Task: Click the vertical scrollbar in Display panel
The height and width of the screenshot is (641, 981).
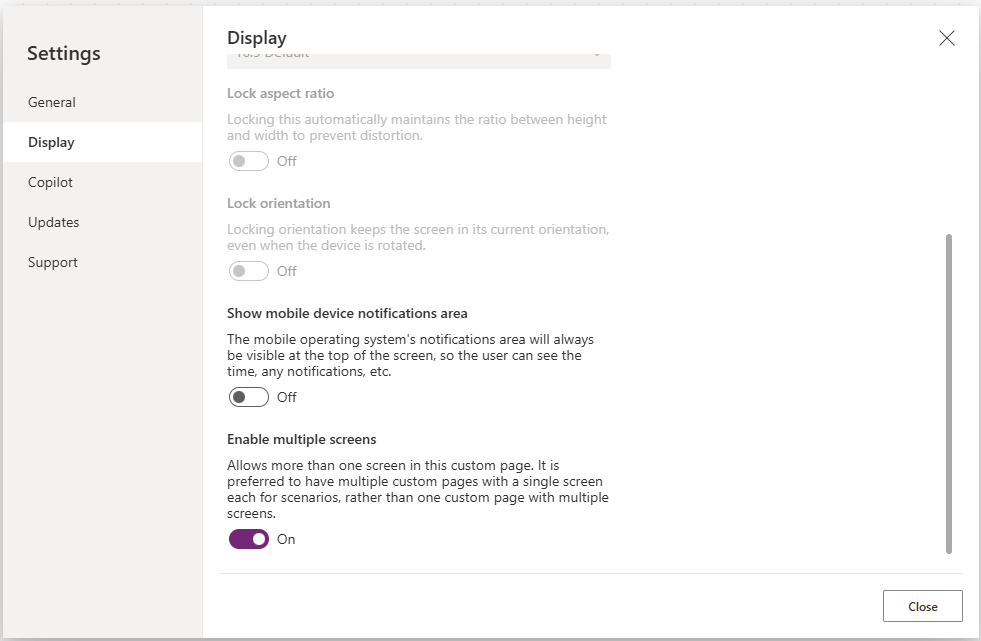Action: pyautogui.click(x=948, y=393)
